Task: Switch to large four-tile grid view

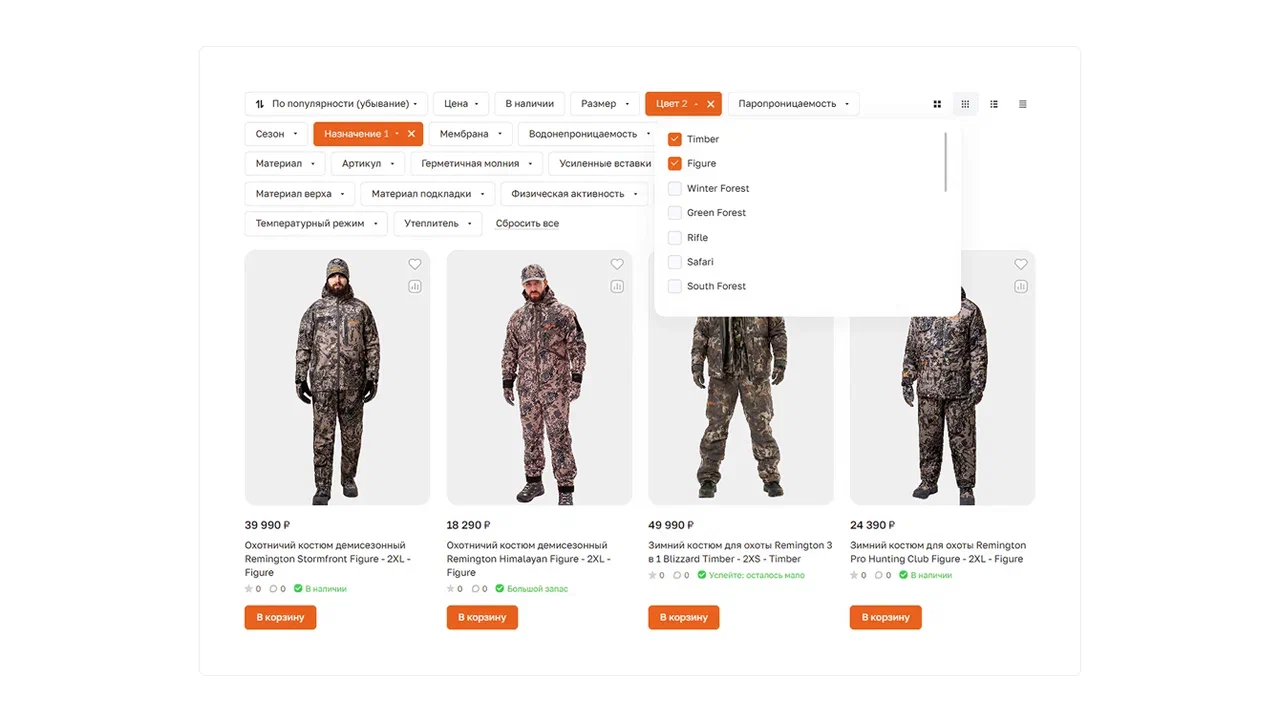Action: click(937, 104)
